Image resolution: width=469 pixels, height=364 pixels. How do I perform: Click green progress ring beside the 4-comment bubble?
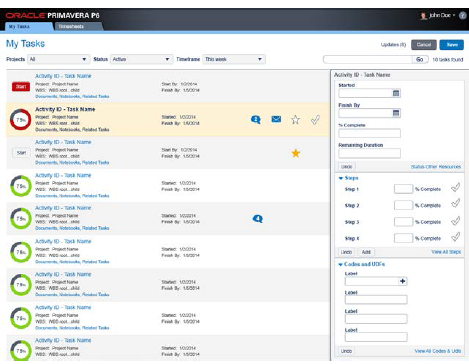[21, 218]
